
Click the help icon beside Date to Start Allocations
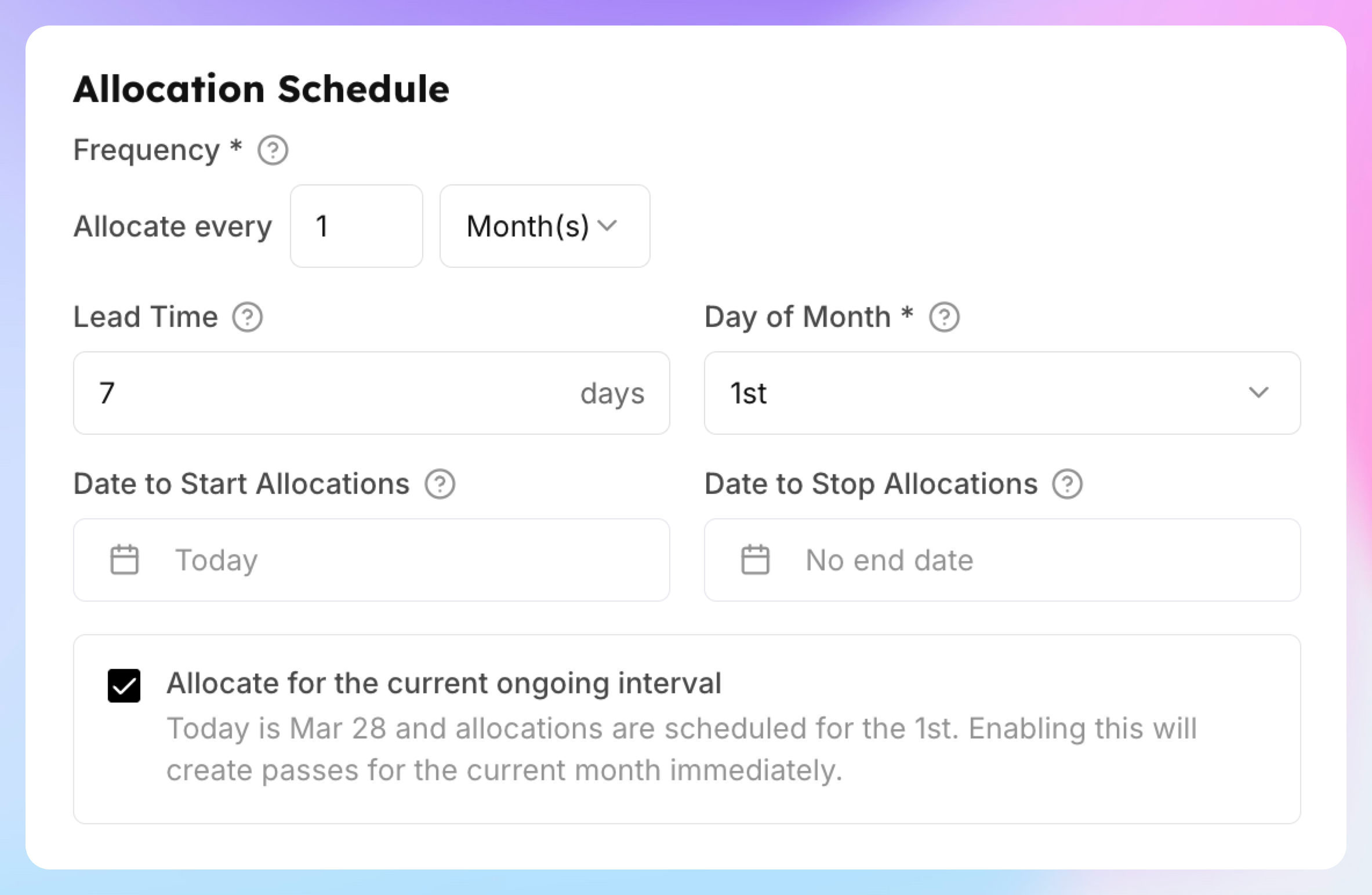coord(440,484)
